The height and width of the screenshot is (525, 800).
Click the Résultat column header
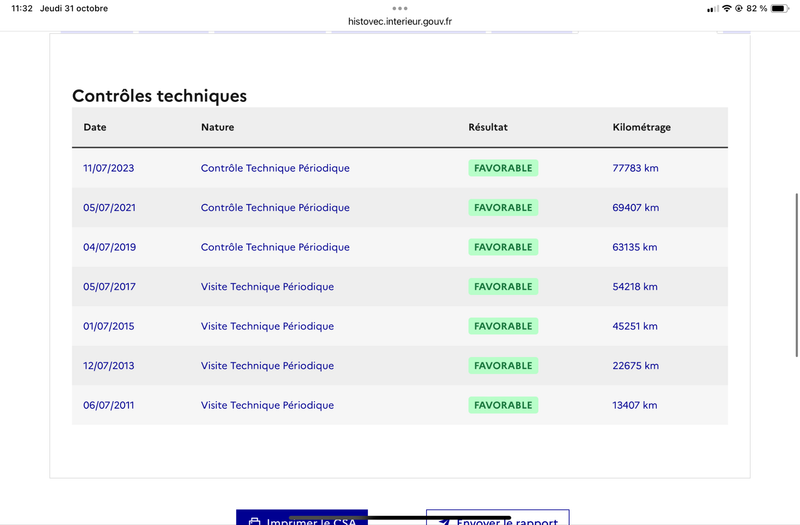point(488,127)
